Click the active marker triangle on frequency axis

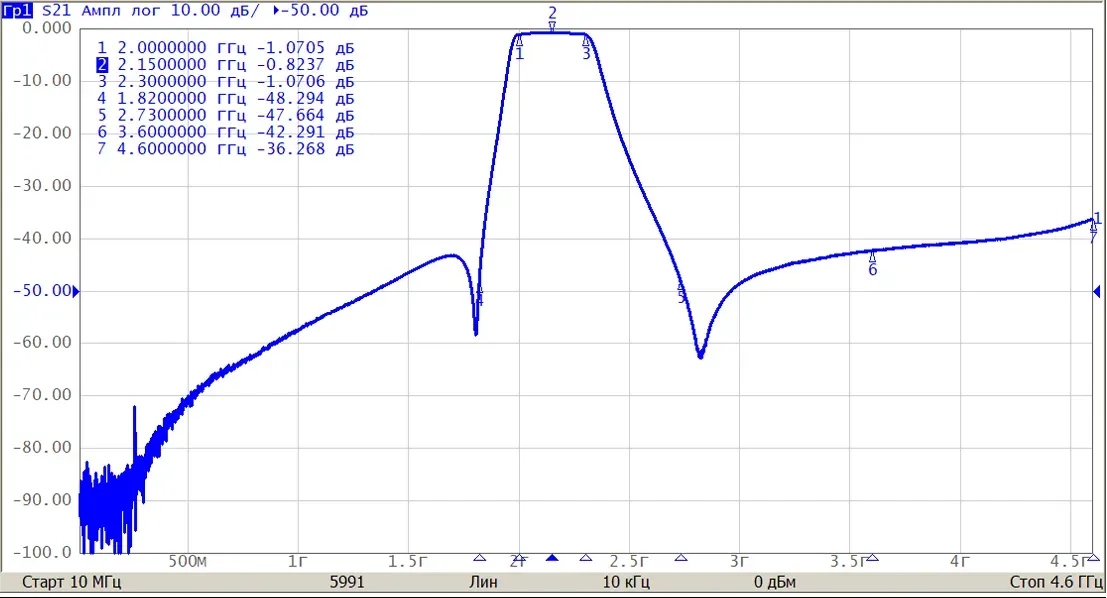pyautogui.click(x=552, y=558)
